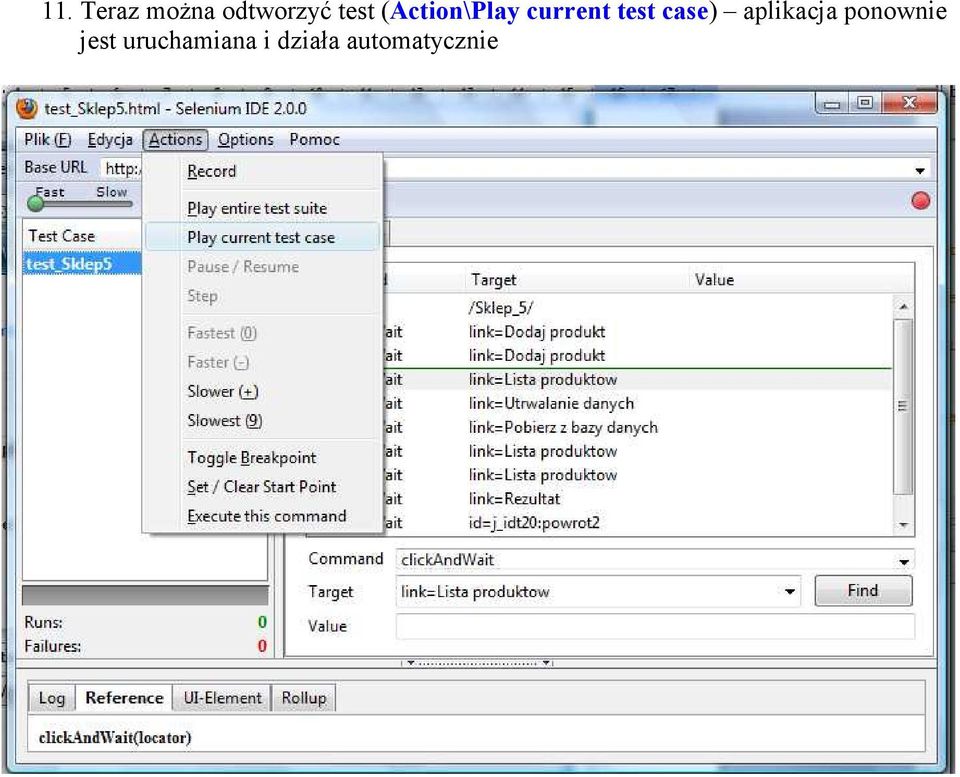This screenshot has height=777, width=960.
Task: Choose Slowest (9) in the Actions menu
Action: [x=263, y=421]
